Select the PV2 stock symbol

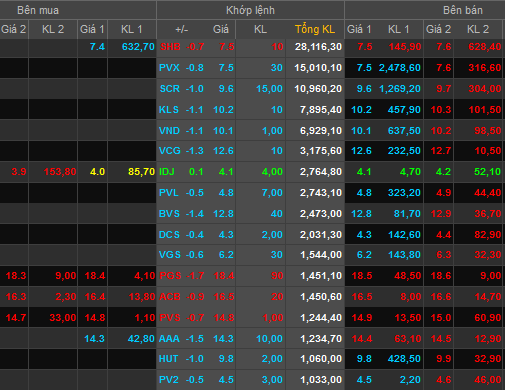pos(169,380)
